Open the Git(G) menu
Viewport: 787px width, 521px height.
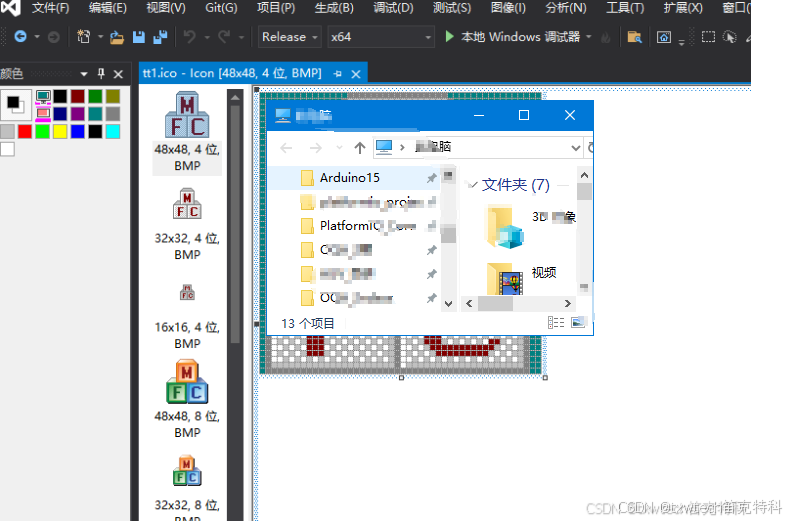coord(221,8)
